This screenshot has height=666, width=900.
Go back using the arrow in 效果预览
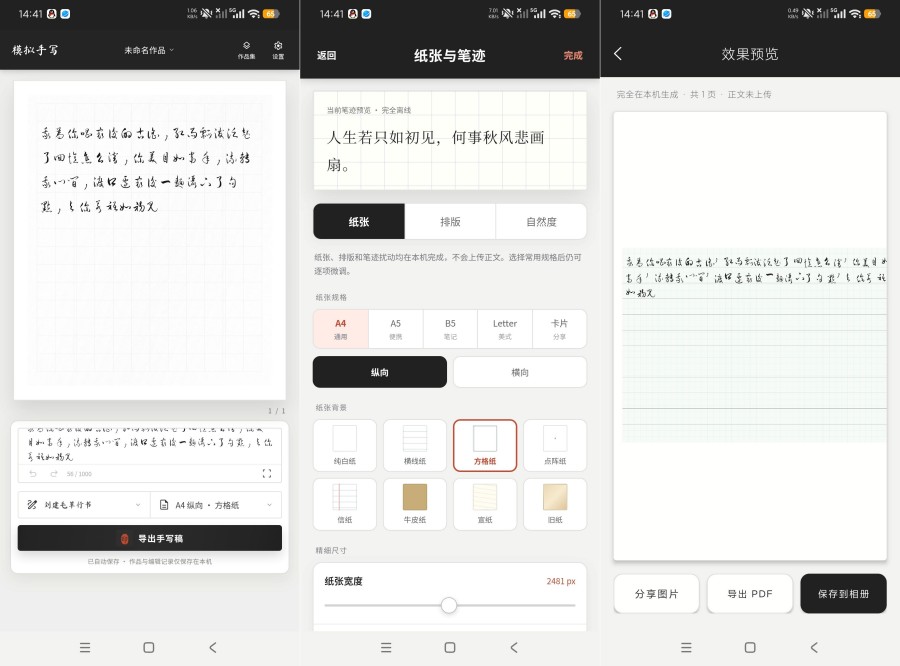click(x=618, y=54)
